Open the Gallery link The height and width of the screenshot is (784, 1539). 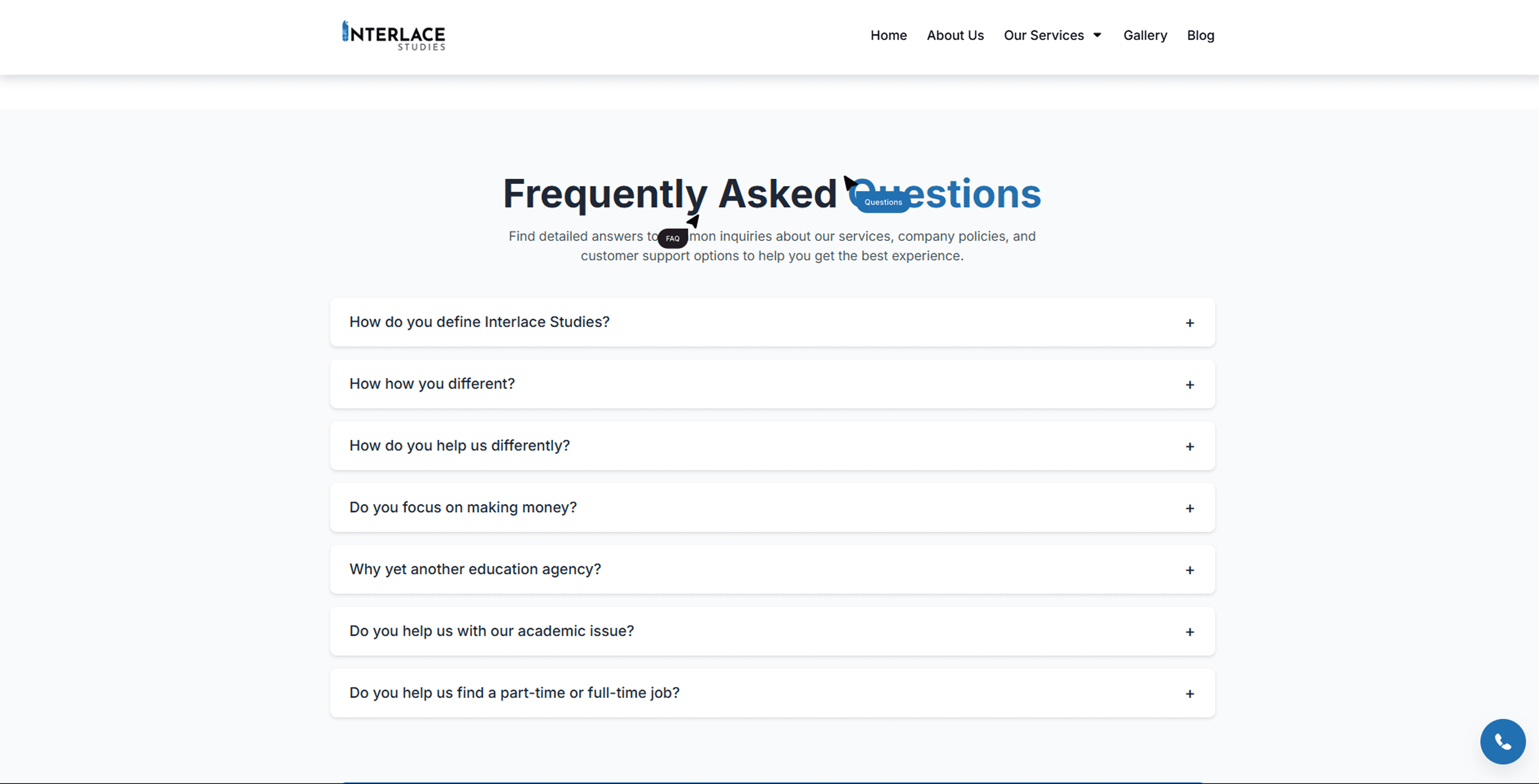(x=1145, y=35)
